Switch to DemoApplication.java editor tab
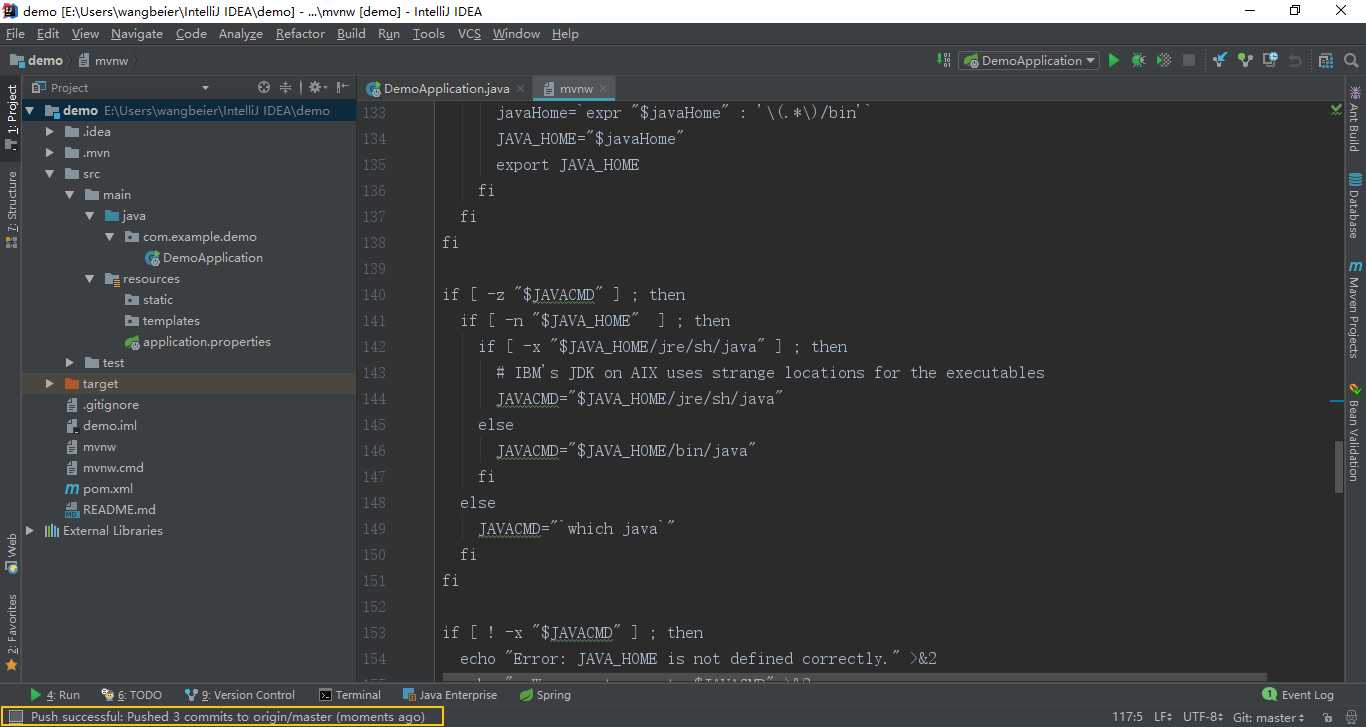 [446, 88]
